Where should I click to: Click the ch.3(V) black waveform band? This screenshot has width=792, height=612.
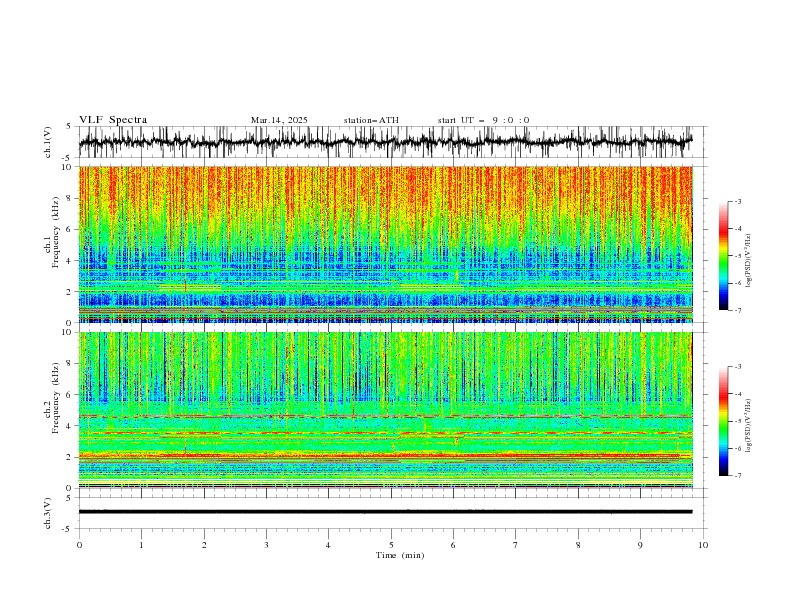click(x=385, y=512)
